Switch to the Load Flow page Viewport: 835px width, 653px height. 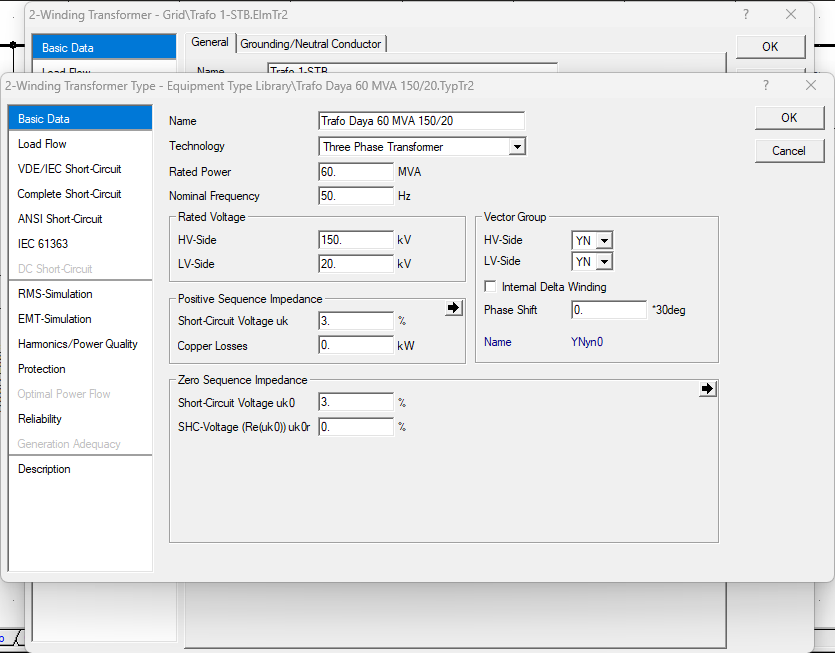(x=42, y=144)
